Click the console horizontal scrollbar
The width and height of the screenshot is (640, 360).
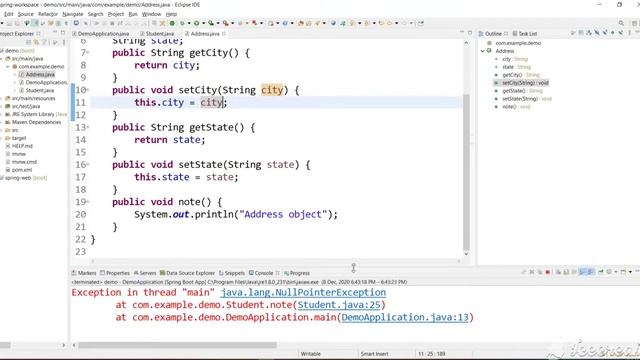coord(177,345)
